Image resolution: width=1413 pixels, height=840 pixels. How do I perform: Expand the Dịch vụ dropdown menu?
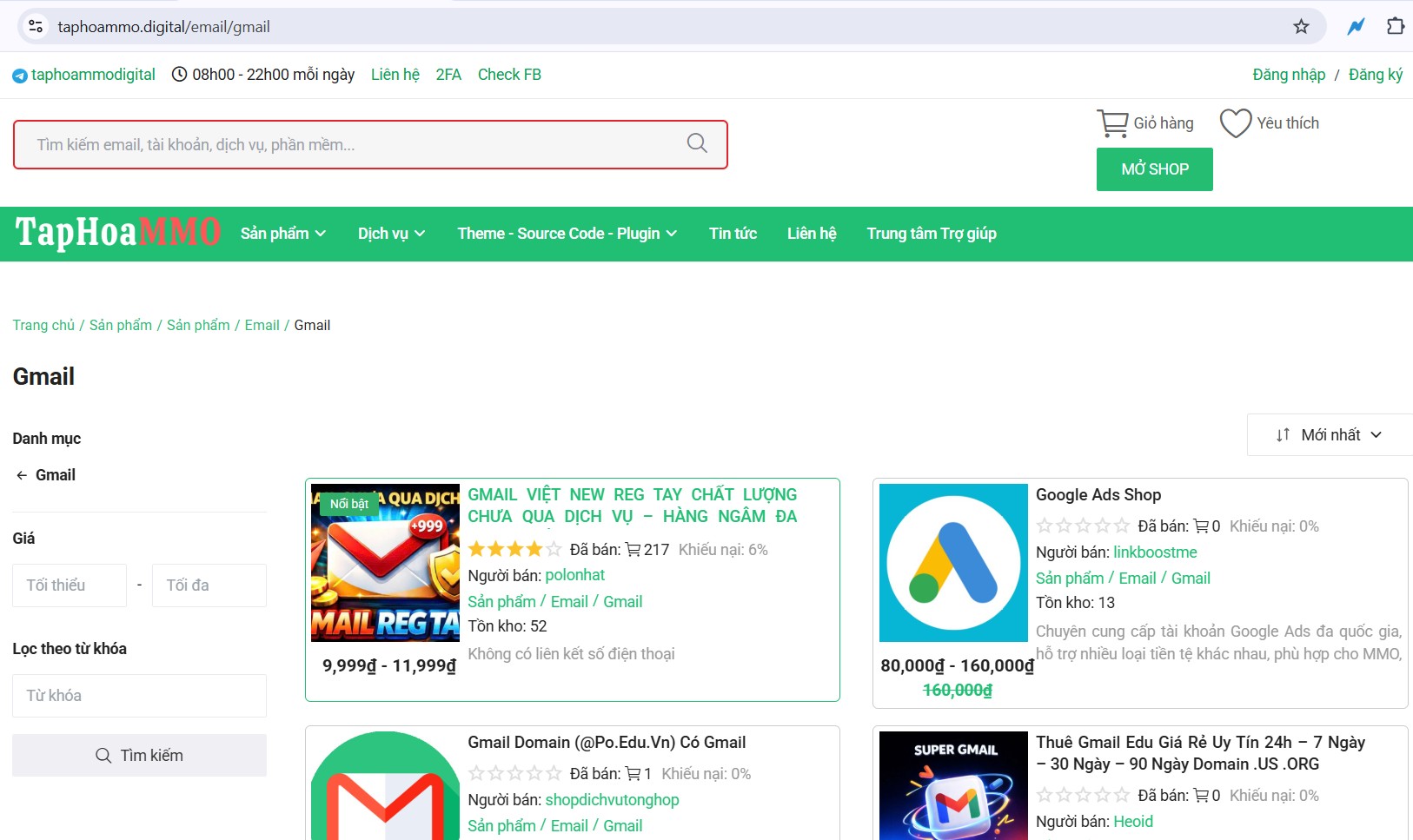click(x=391, y=233)
